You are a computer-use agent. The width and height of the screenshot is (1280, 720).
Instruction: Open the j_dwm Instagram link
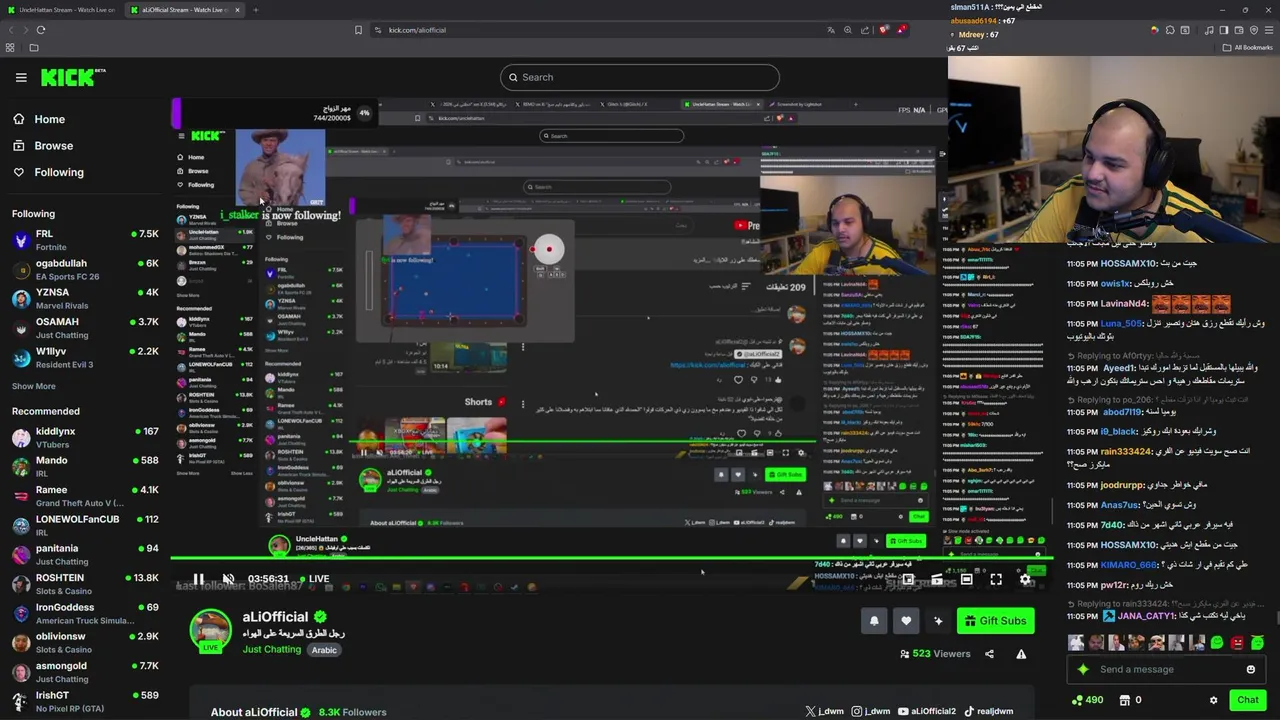pyautogui.click(x=871, y=712)
